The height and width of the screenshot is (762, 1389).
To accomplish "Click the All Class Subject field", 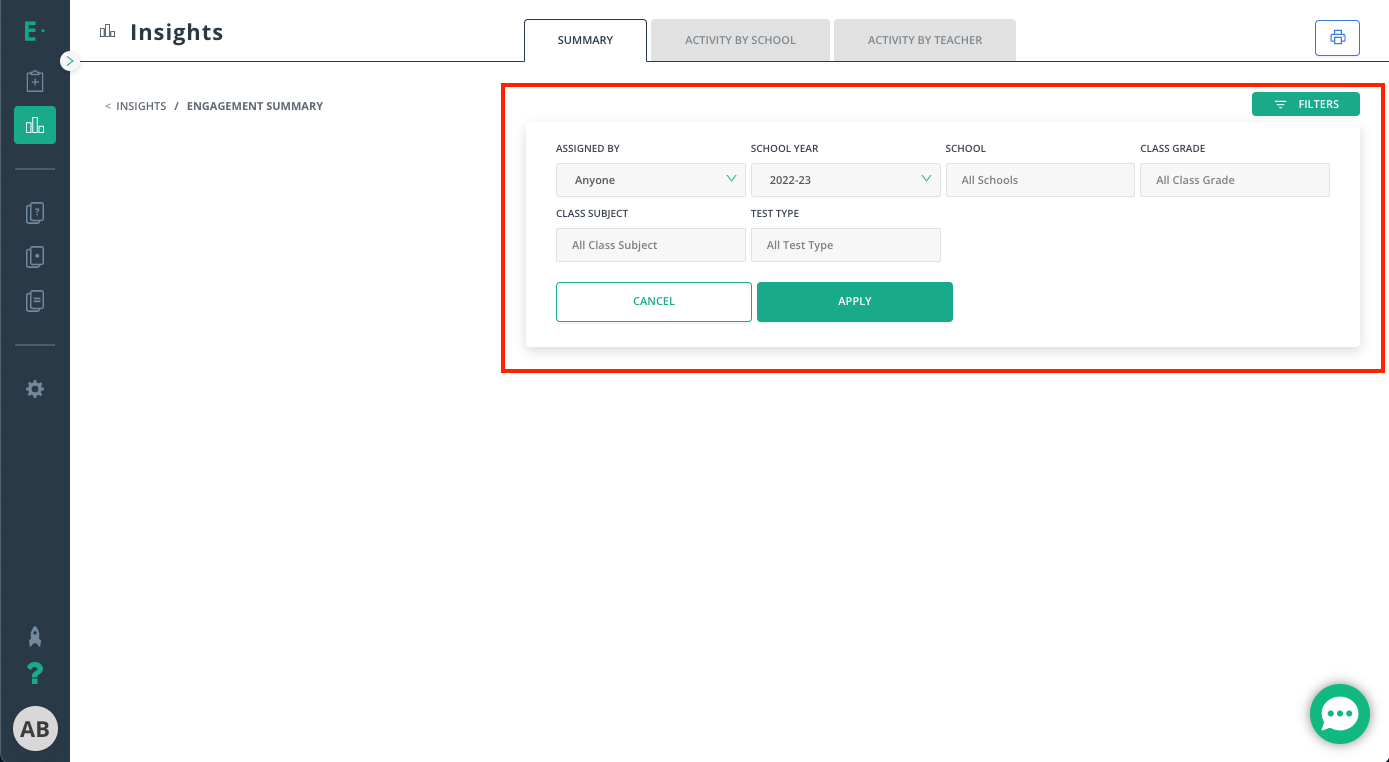I will pyautogui.click(x=651, y=245).
